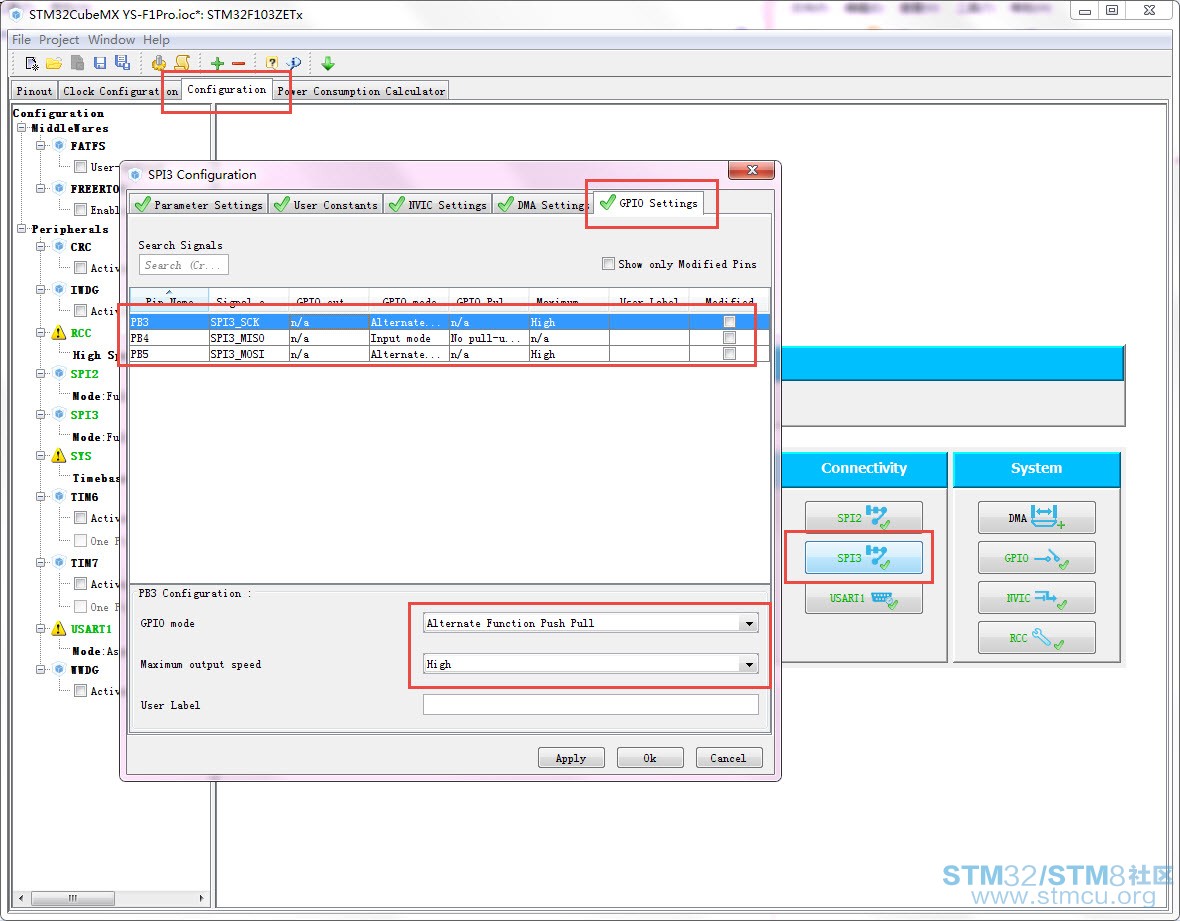Collapse the SPI2 tree node
The height and width of the screenshot is (921, 1180).
tap(41, 373)
